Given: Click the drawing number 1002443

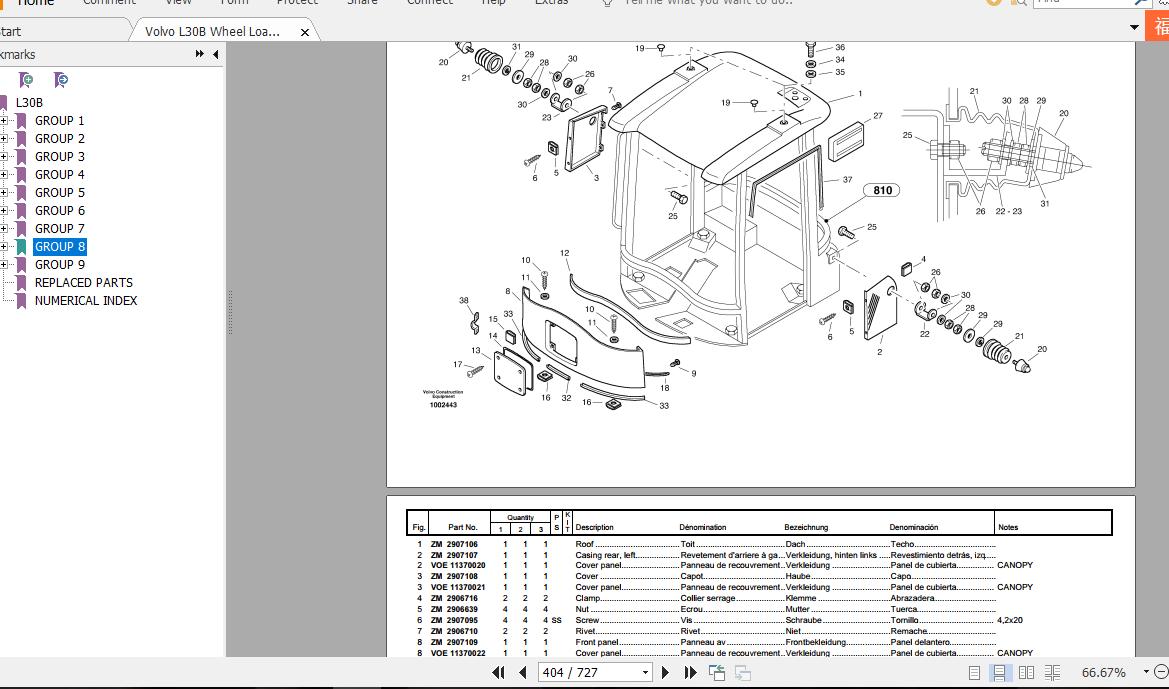Looking at the screenshot, I should tap(443, 405).
